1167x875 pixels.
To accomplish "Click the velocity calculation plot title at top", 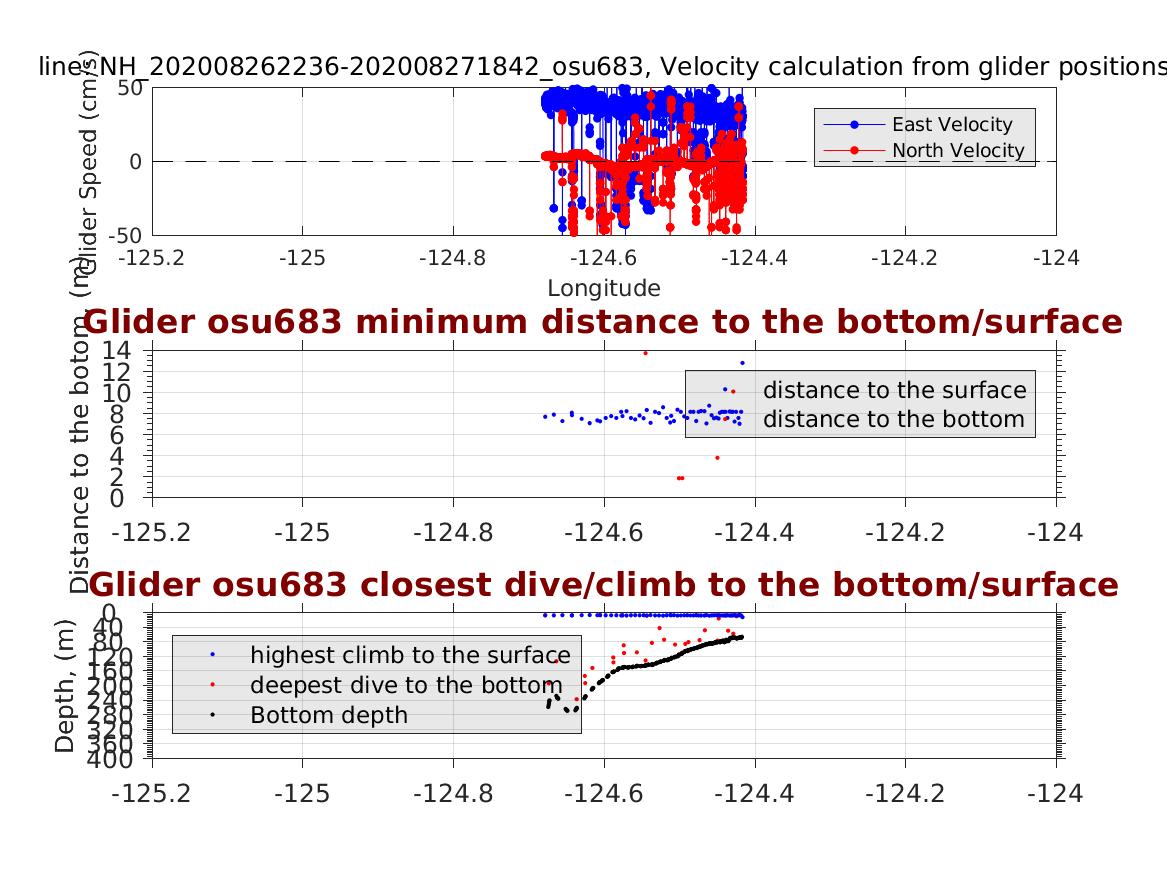I will coord(602,67).
